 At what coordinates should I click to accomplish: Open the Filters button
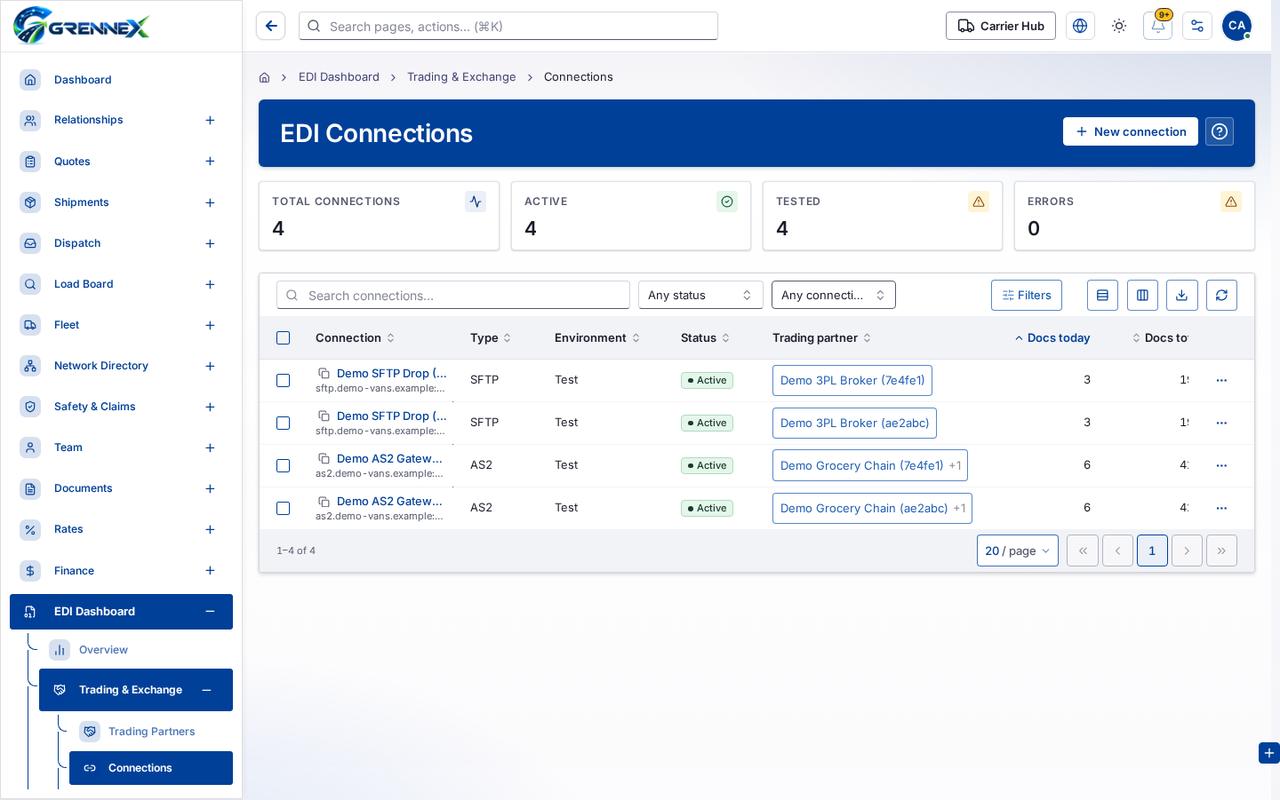[1027, 295]
